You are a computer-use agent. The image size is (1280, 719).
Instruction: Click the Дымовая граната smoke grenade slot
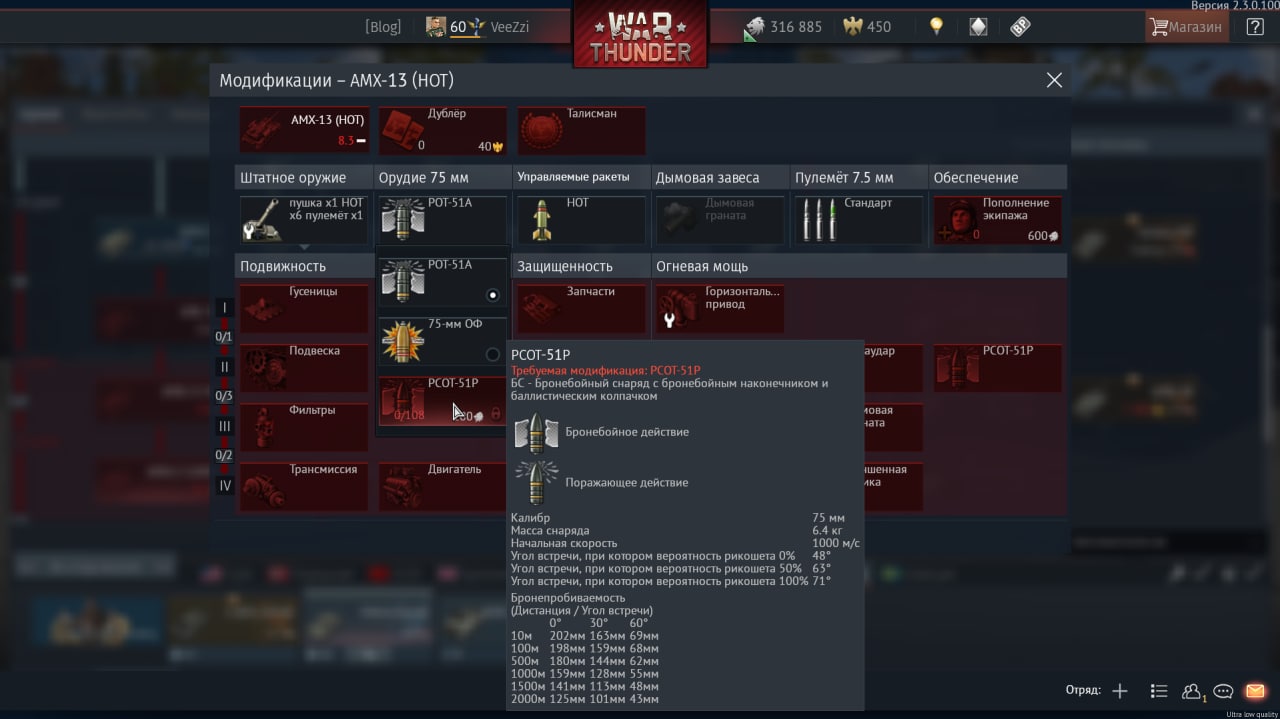[x=720, y=220]
